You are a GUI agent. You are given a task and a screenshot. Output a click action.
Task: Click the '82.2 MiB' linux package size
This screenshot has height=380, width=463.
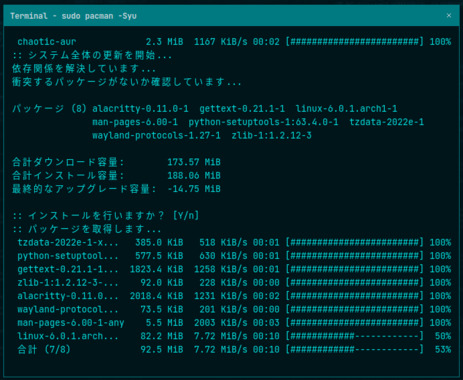click(x=162, y=336)
